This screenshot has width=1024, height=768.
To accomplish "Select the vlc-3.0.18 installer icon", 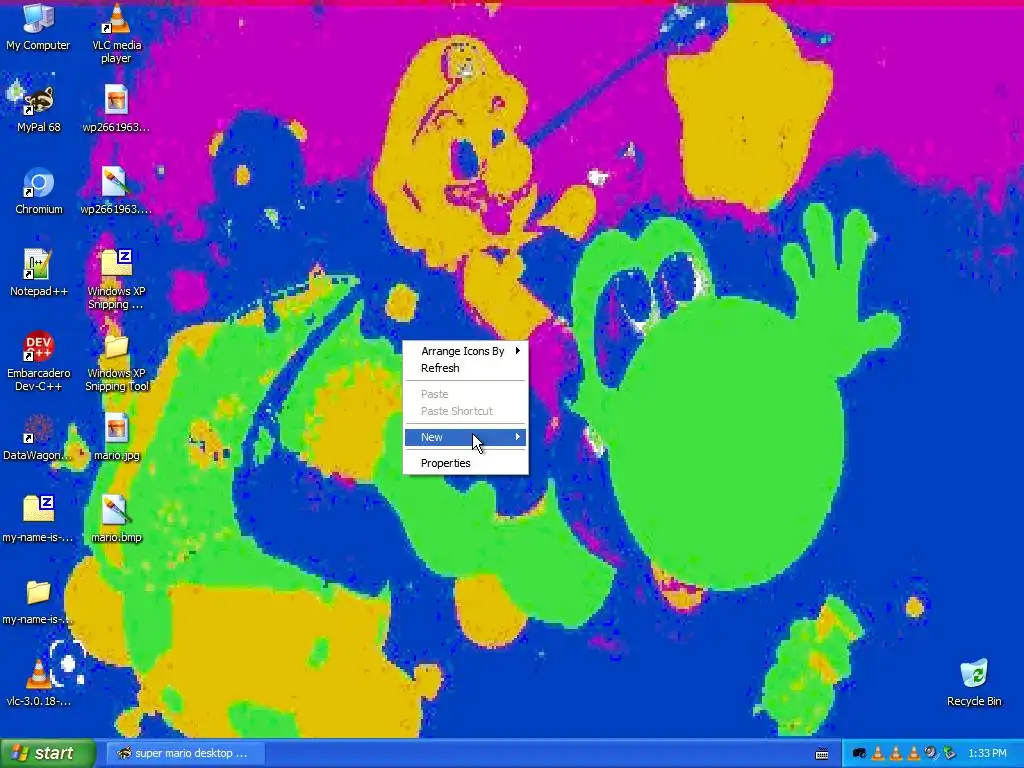I will 38,683.
